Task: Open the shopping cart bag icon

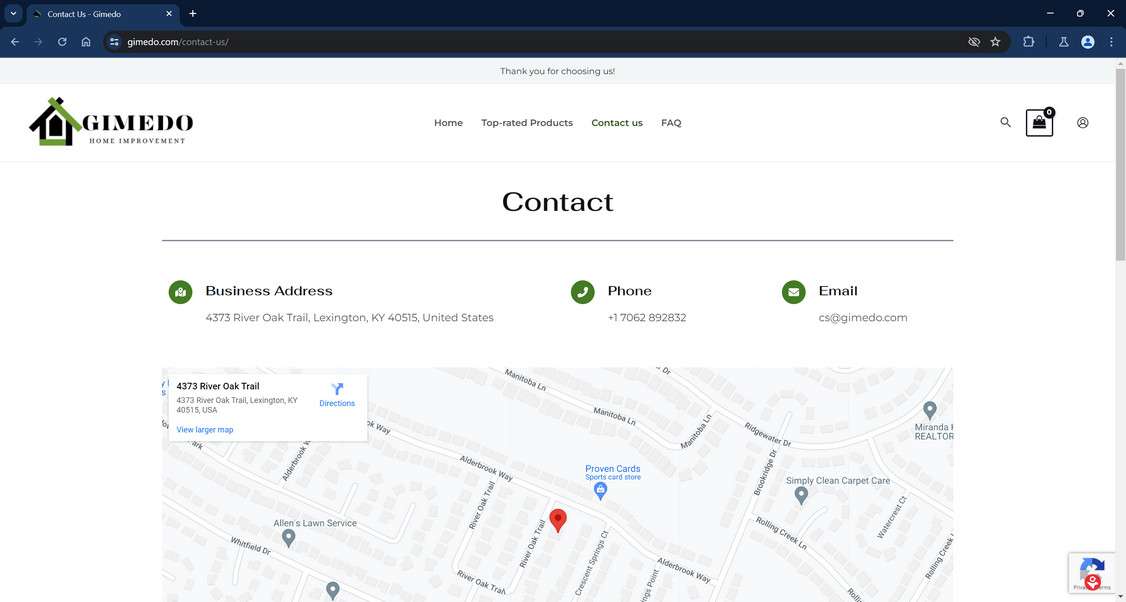Action: point(1039,123)
